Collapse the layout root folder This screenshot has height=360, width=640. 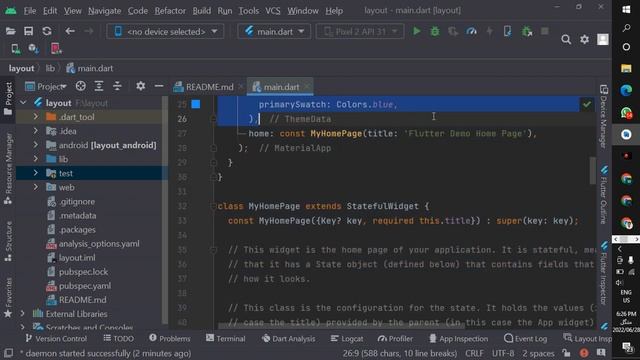pyautogui.click(x=23, y=103)
